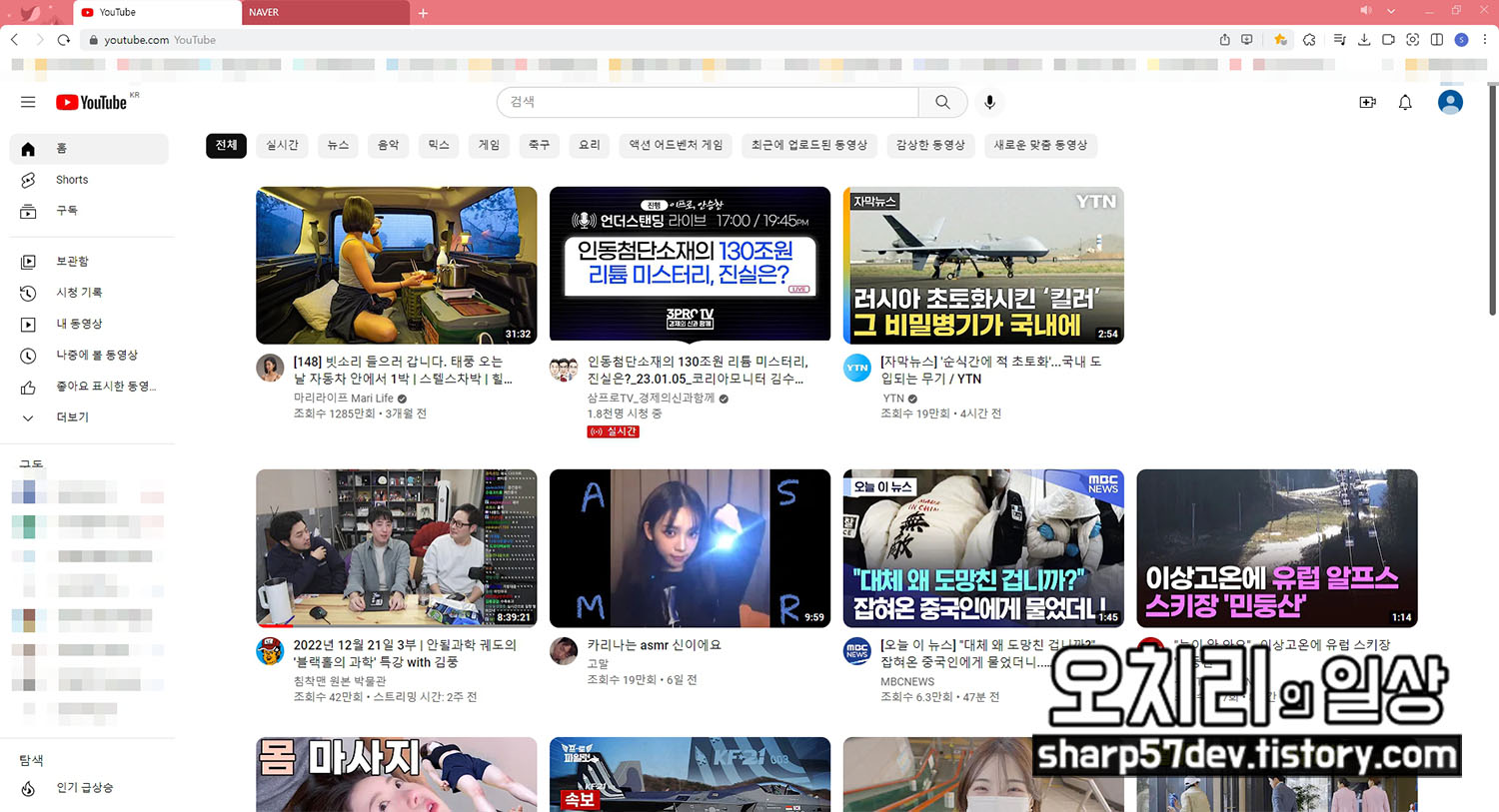
Task: Open a new browser tab
Action: point(423,13)
